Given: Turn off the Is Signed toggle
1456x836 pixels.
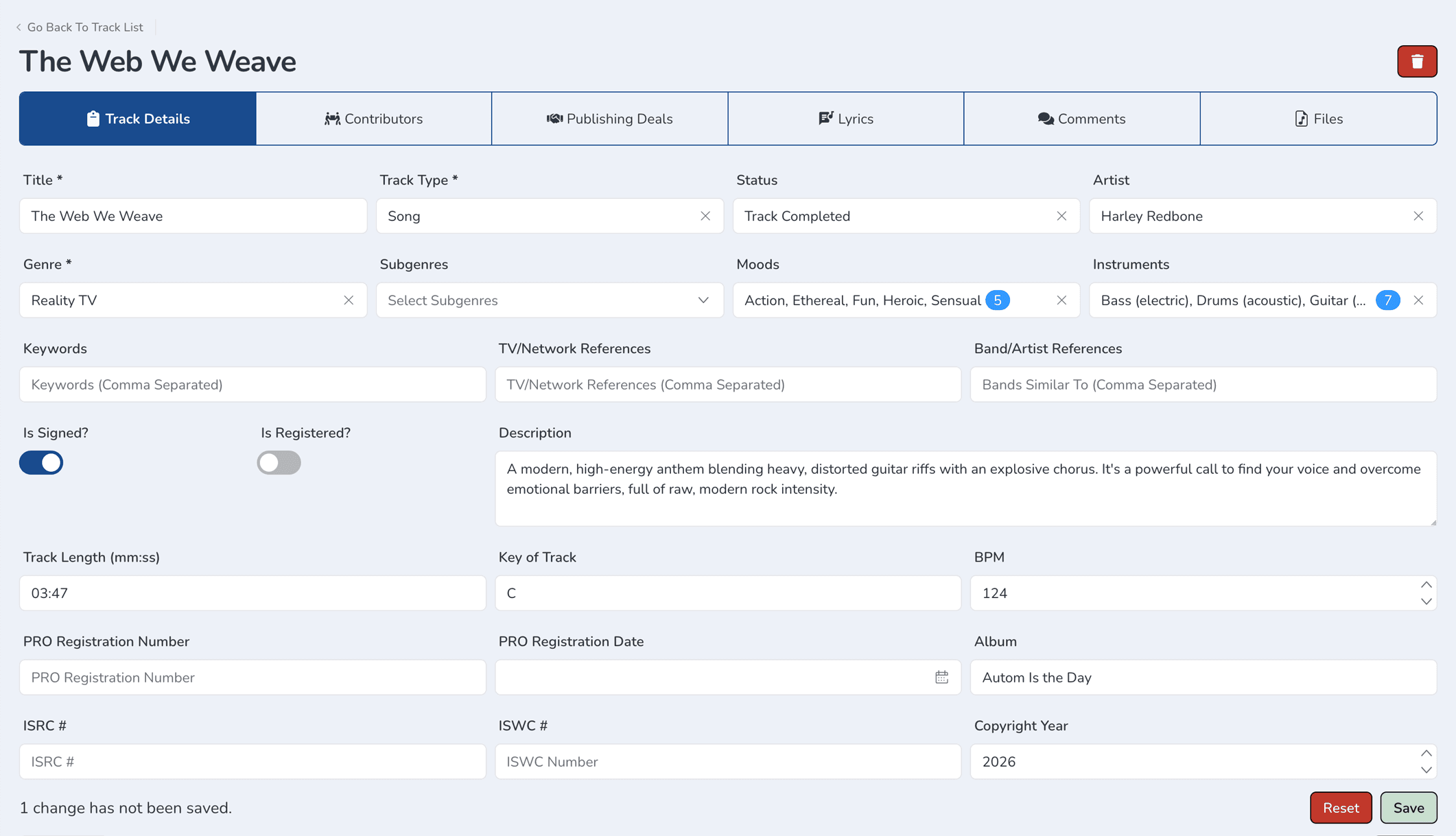Looking at the screenshot, I should click(41, 463).
